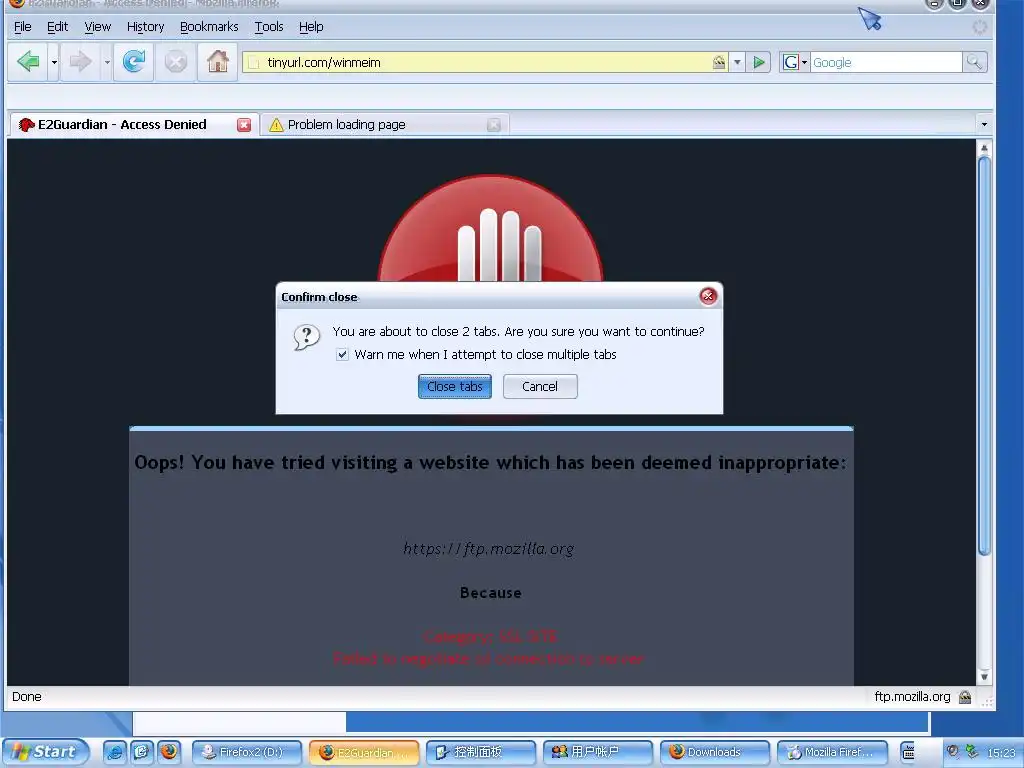
Task: Click the security icon in the address bar
Action: 718,63
